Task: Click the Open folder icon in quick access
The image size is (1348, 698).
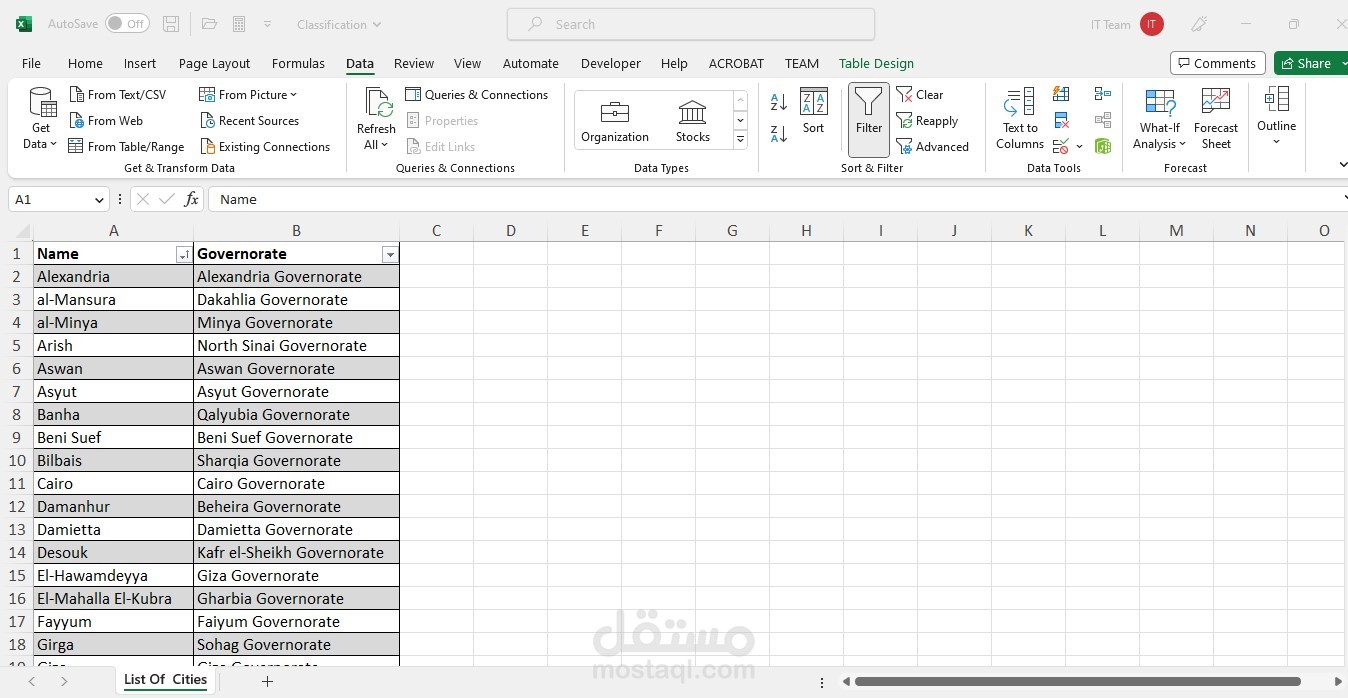Action: pos(209,24)
